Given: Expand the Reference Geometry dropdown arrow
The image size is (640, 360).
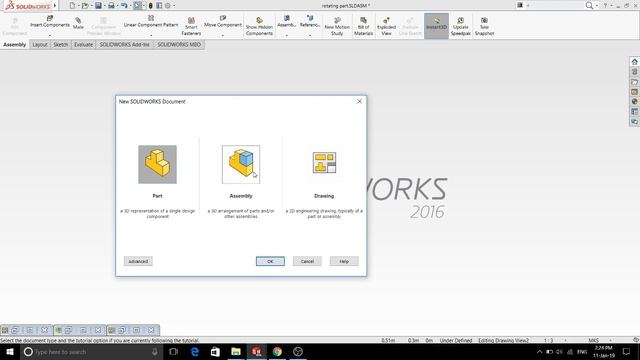Looking at the screenshot, I should (x=310, y=35).
